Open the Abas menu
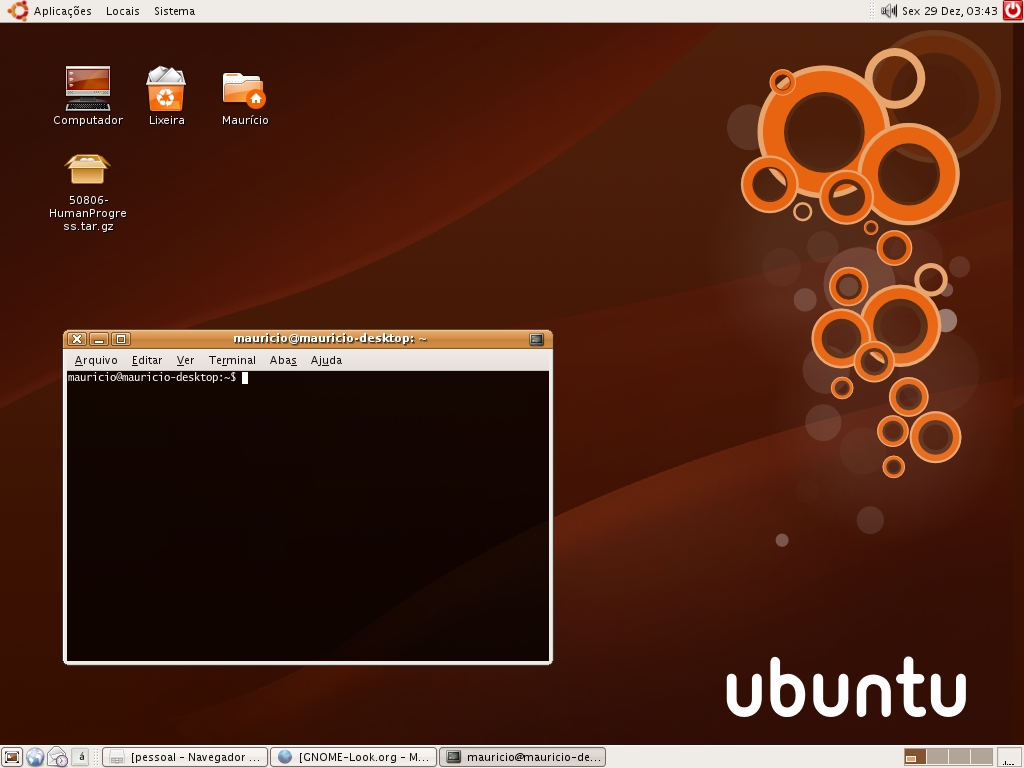 click(x=283, y=360)
